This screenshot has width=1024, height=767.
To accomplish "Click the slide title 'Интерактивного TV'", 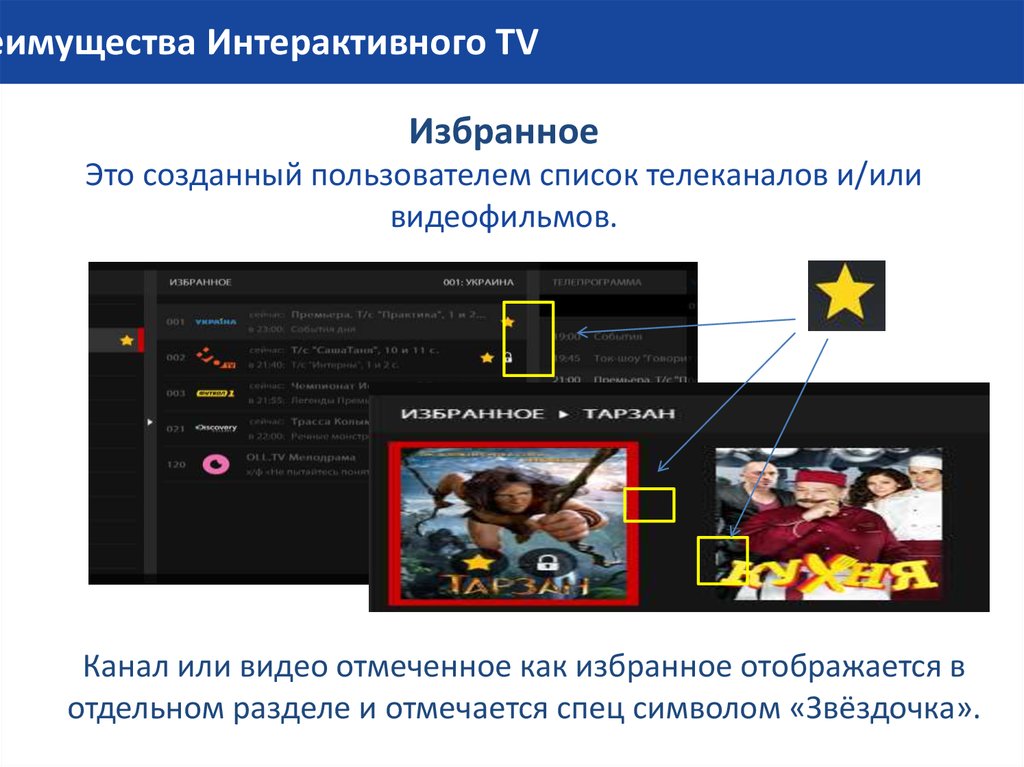I will (372, 42).
